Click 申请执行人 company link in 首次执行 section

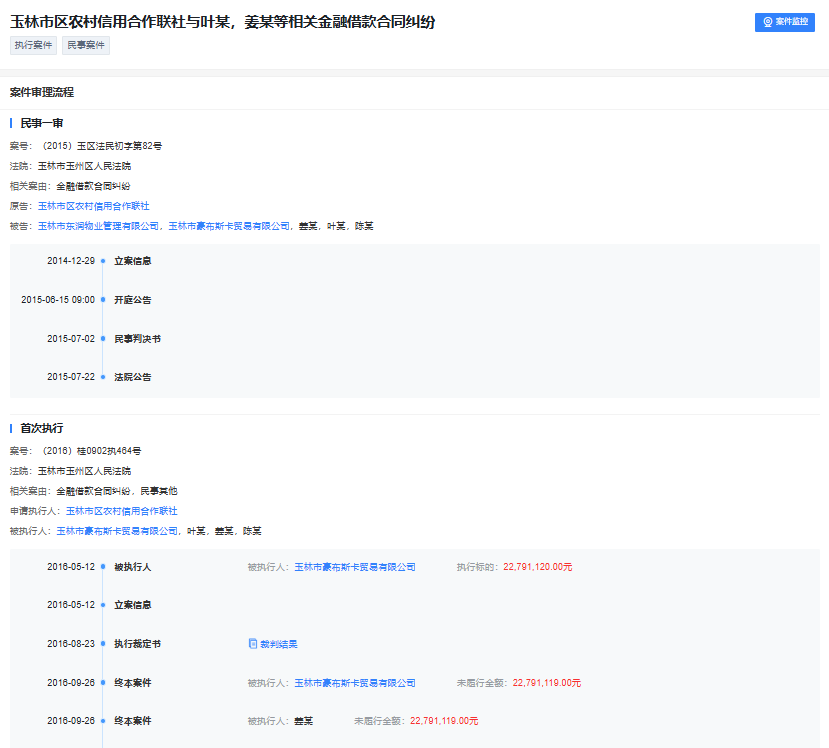coord(118,511)
